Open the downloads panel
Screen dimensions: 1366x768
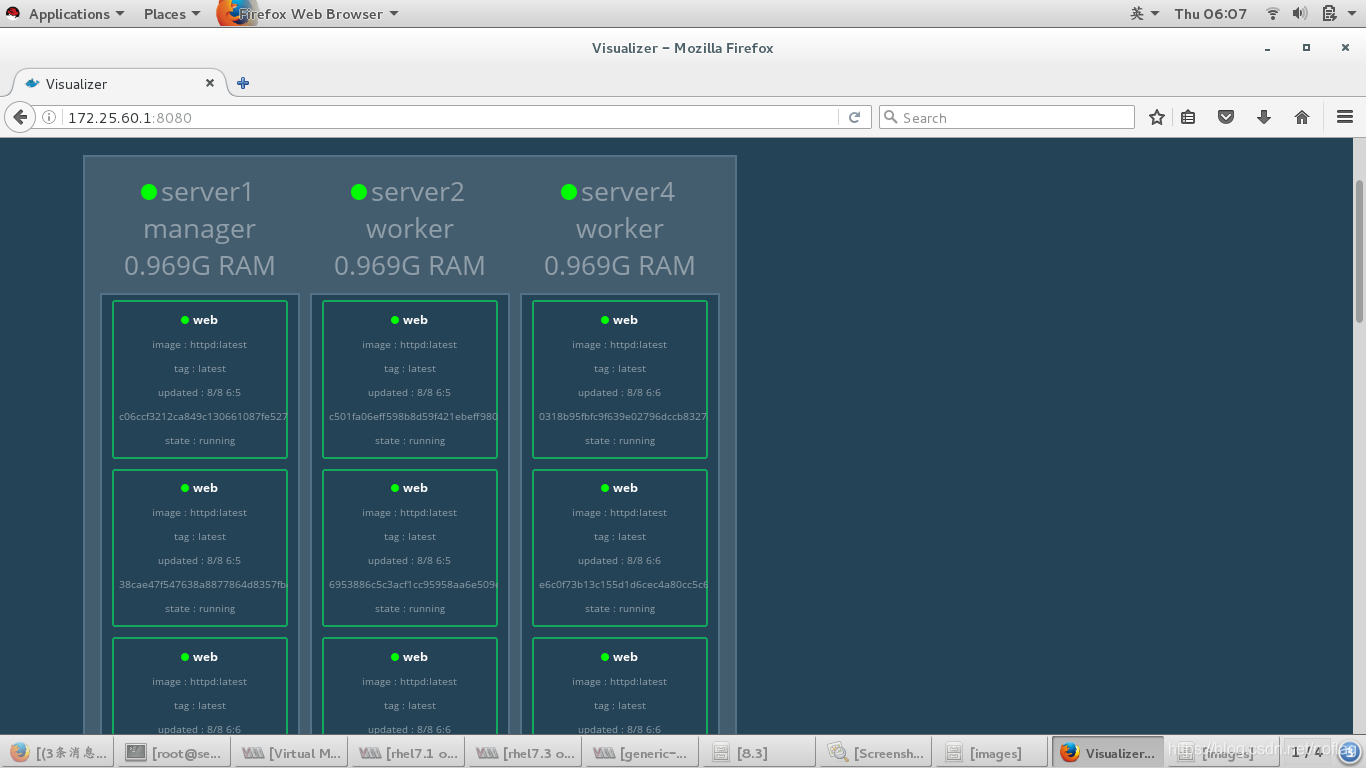pos(1264,117)
